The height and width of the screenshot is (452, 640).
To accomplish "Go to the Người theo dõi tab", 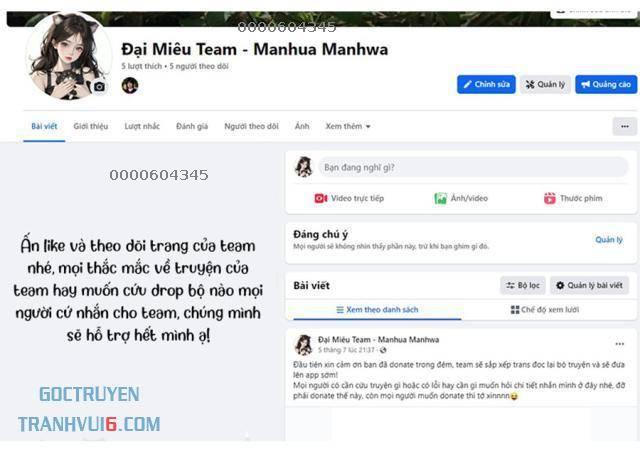I will tap(251, 126).
